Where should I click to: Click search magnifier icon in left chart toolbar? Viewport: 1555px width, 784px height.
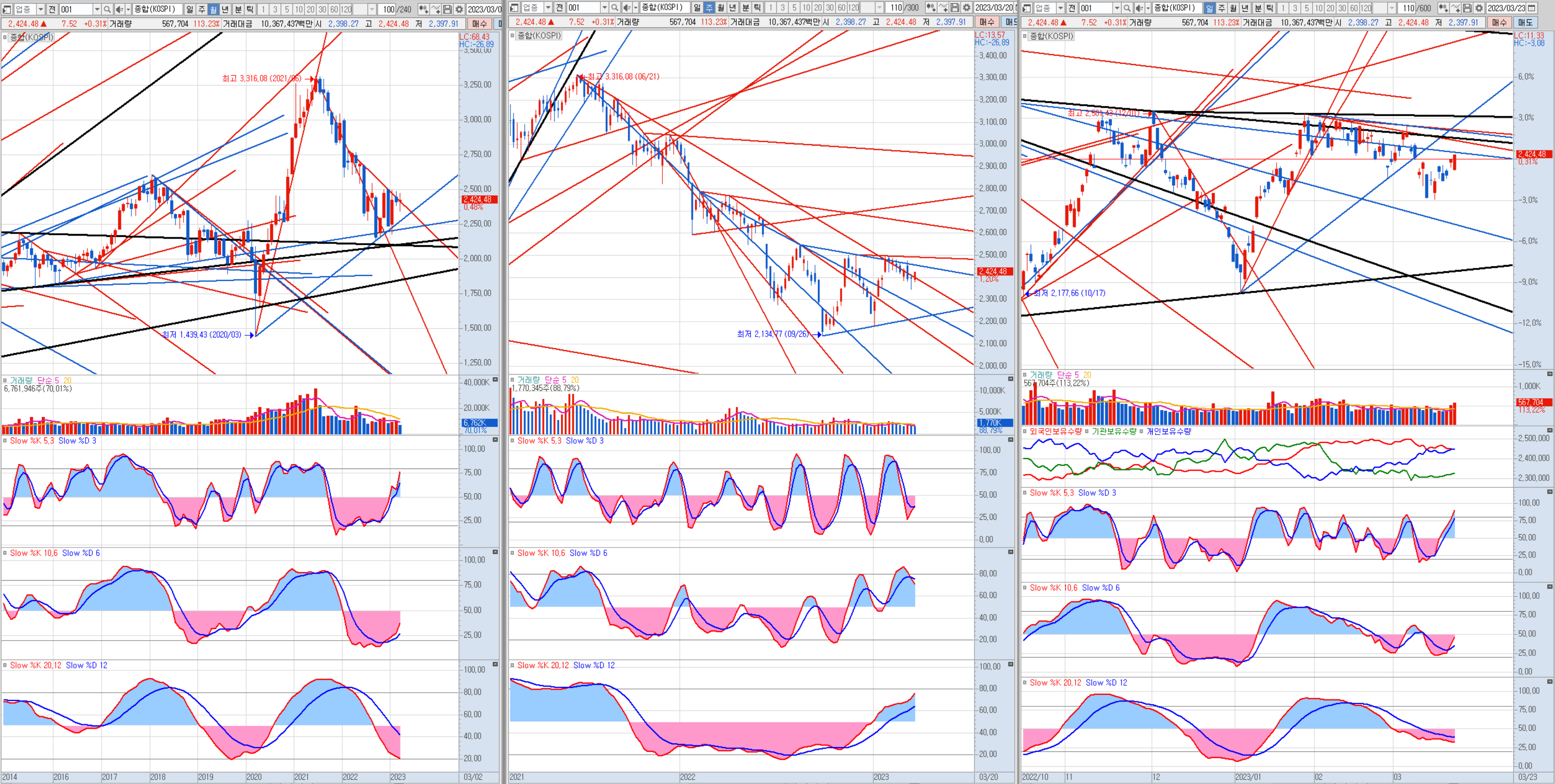[x=107, y=9]
